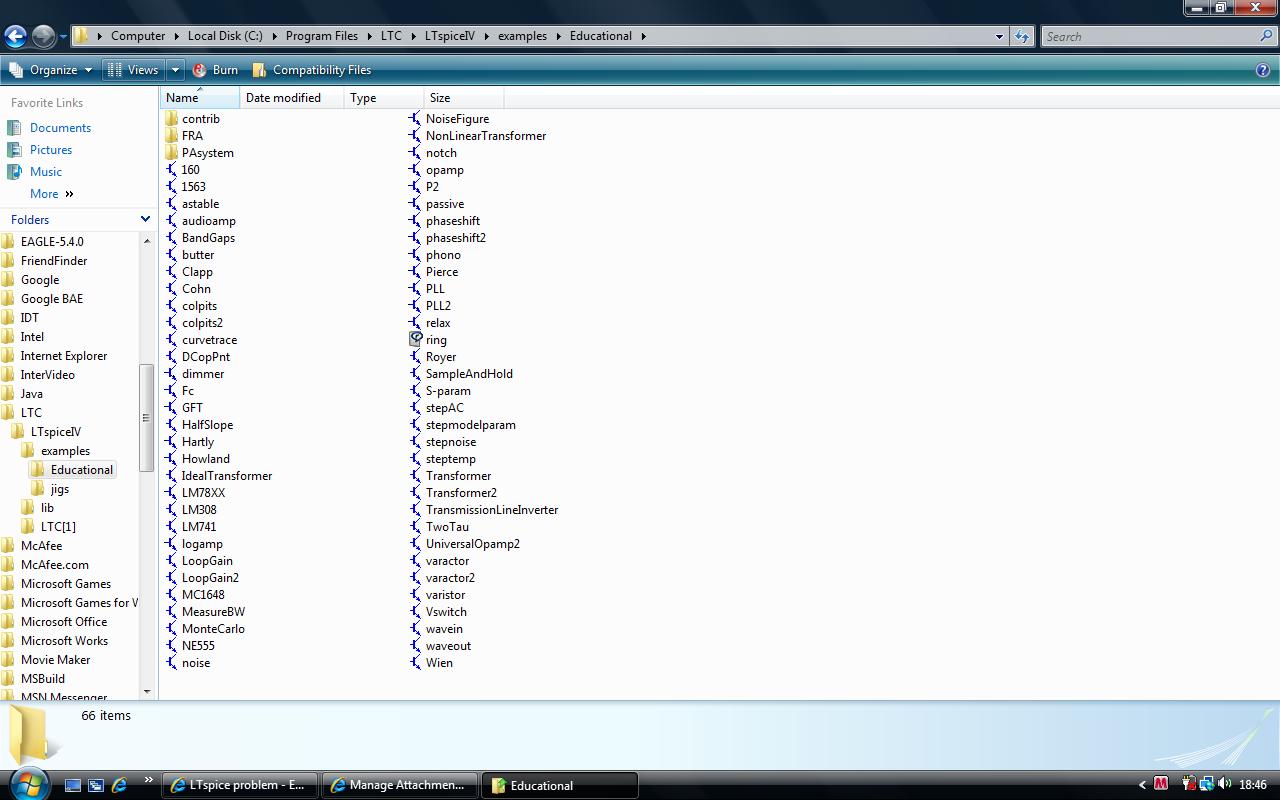This screenshot has height=800, width=1280.
Task: Select the LTC[1] folder in tree
Action: click(x=58, y=527)
